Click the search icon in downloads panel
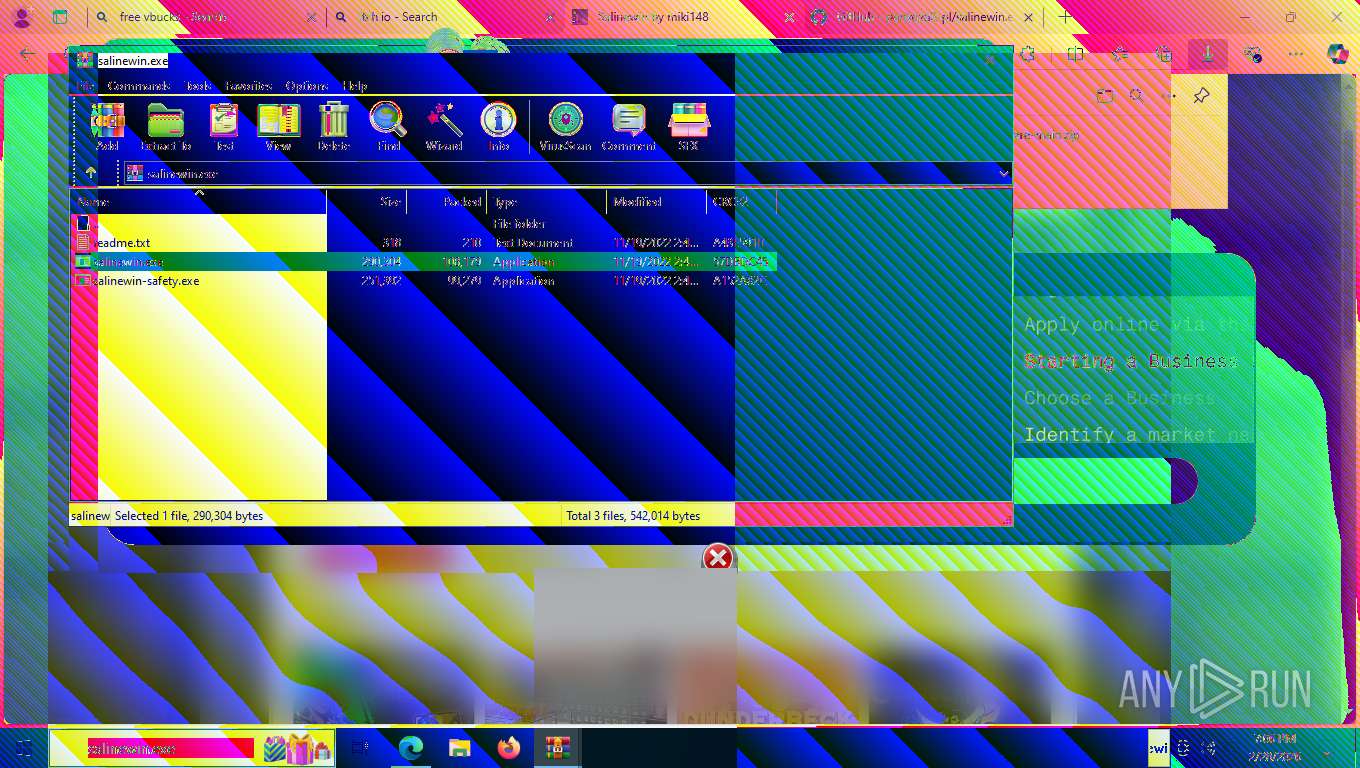 point(1137,96)
